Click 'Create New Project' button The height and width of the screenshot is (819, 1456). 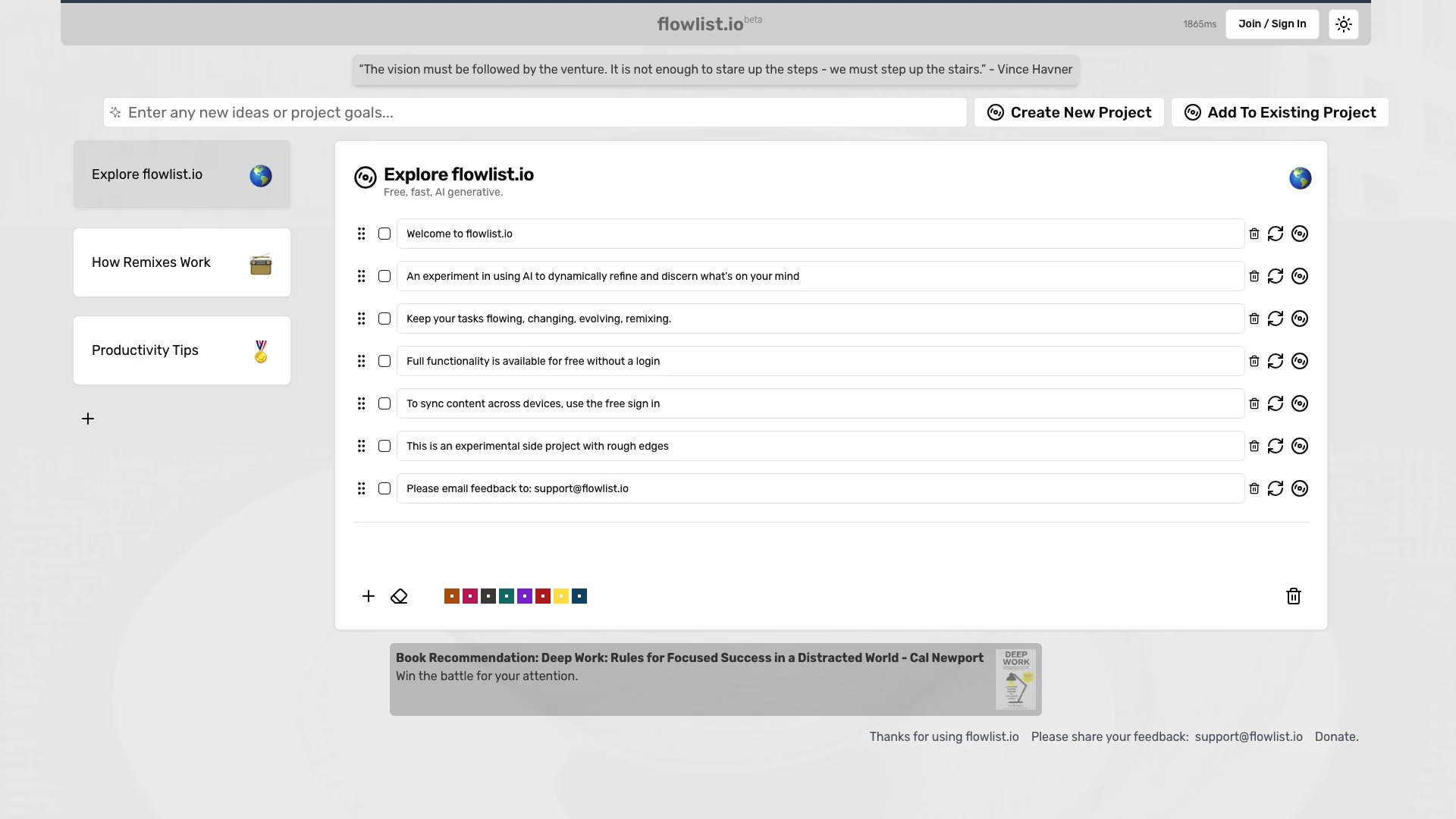(1069, 112)
